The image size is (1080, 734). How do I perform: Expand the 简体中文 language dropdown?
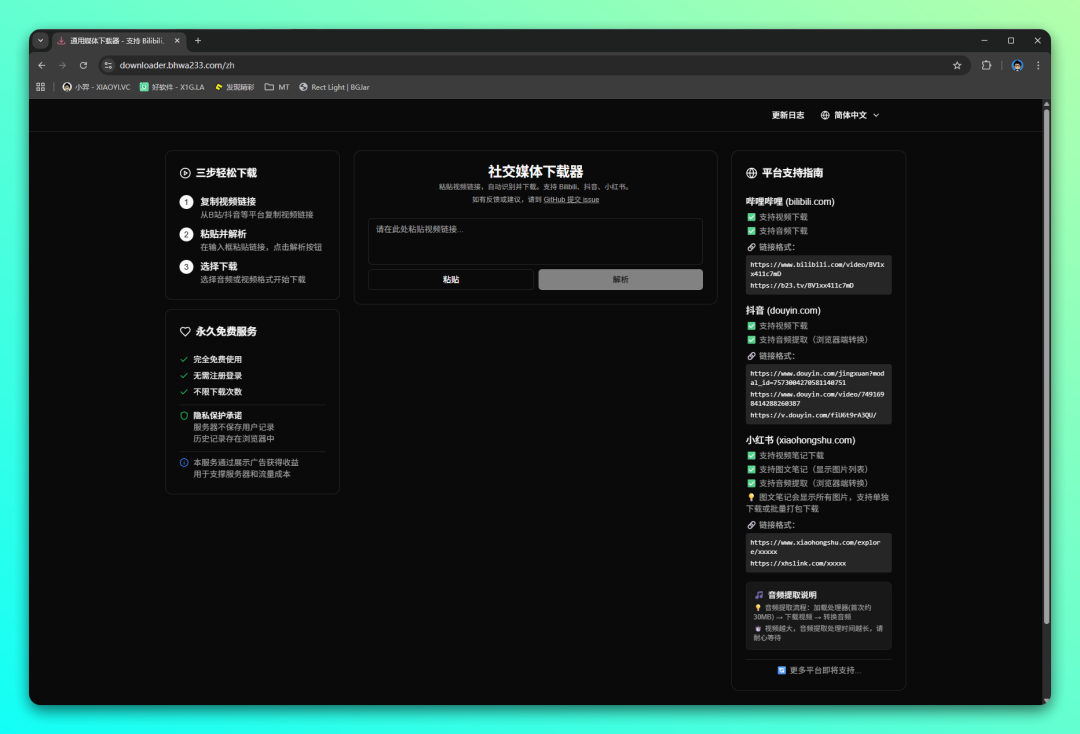point(850,115)
